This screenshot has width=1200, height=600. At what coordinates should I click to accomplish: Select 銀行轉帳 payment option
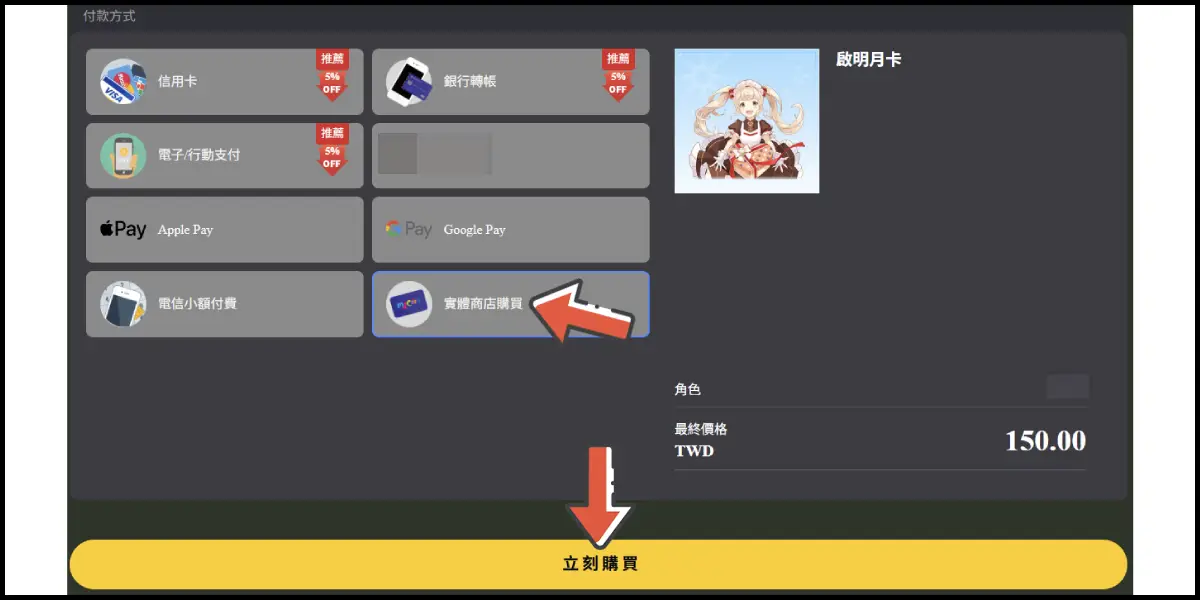click(x=511, y=82)
